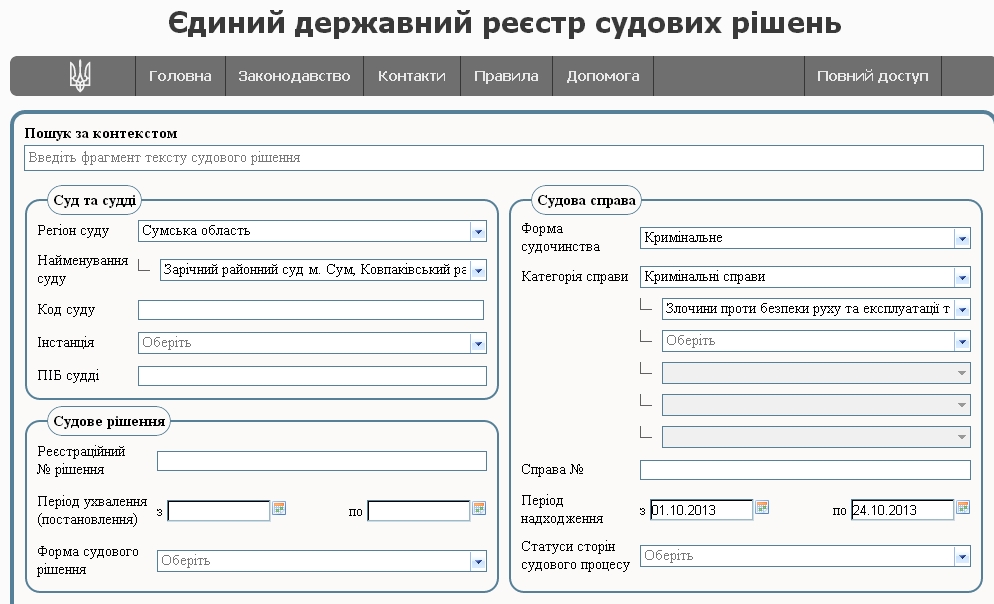The width and height of the screenshot is (994, 604).
Task: Focus the ПІБ судді input field
Action: point(312,376)
